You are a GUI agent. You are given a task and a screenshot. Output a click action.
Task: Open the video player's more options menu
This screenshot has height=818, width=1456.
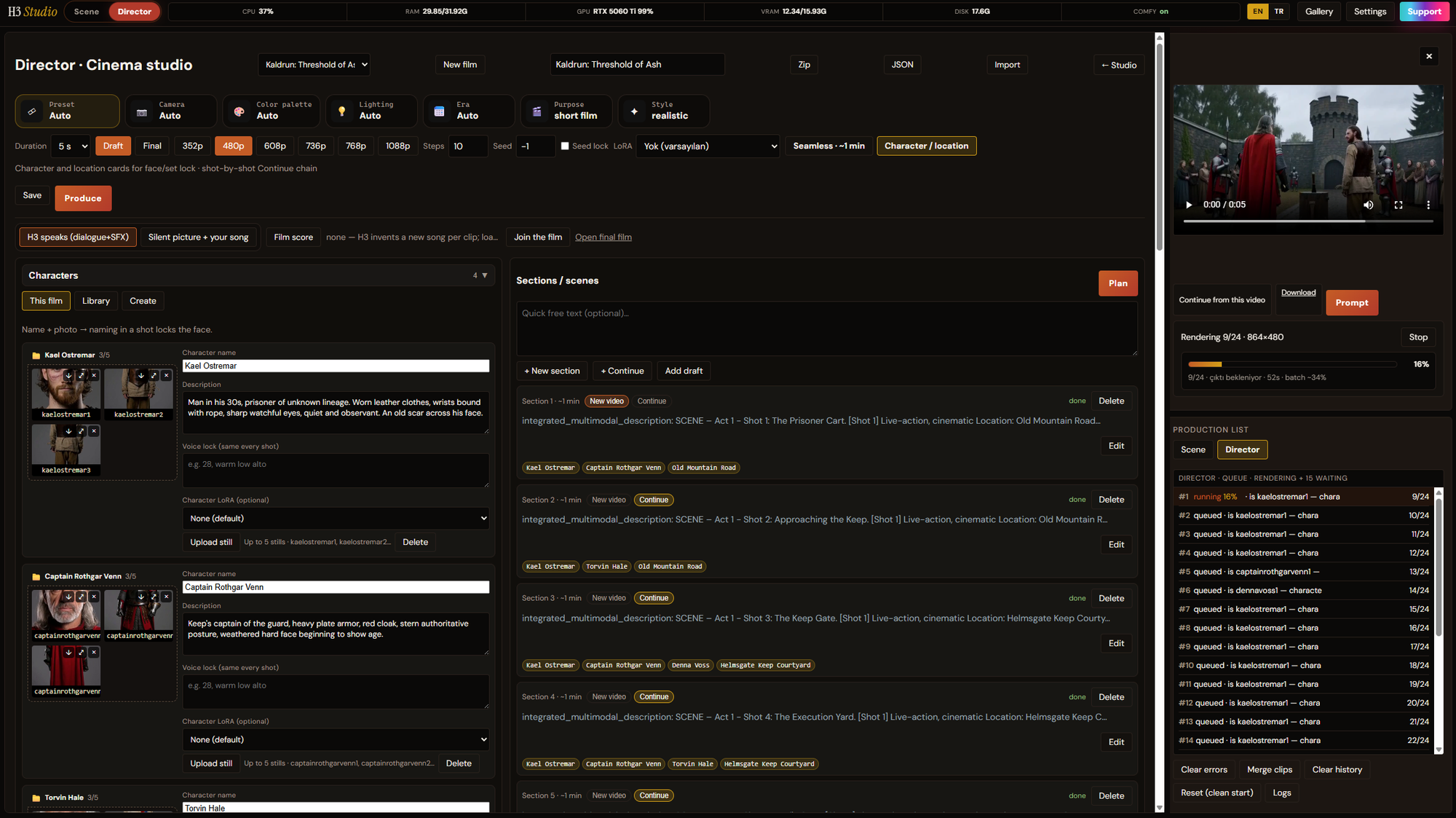click(1428, 205)
